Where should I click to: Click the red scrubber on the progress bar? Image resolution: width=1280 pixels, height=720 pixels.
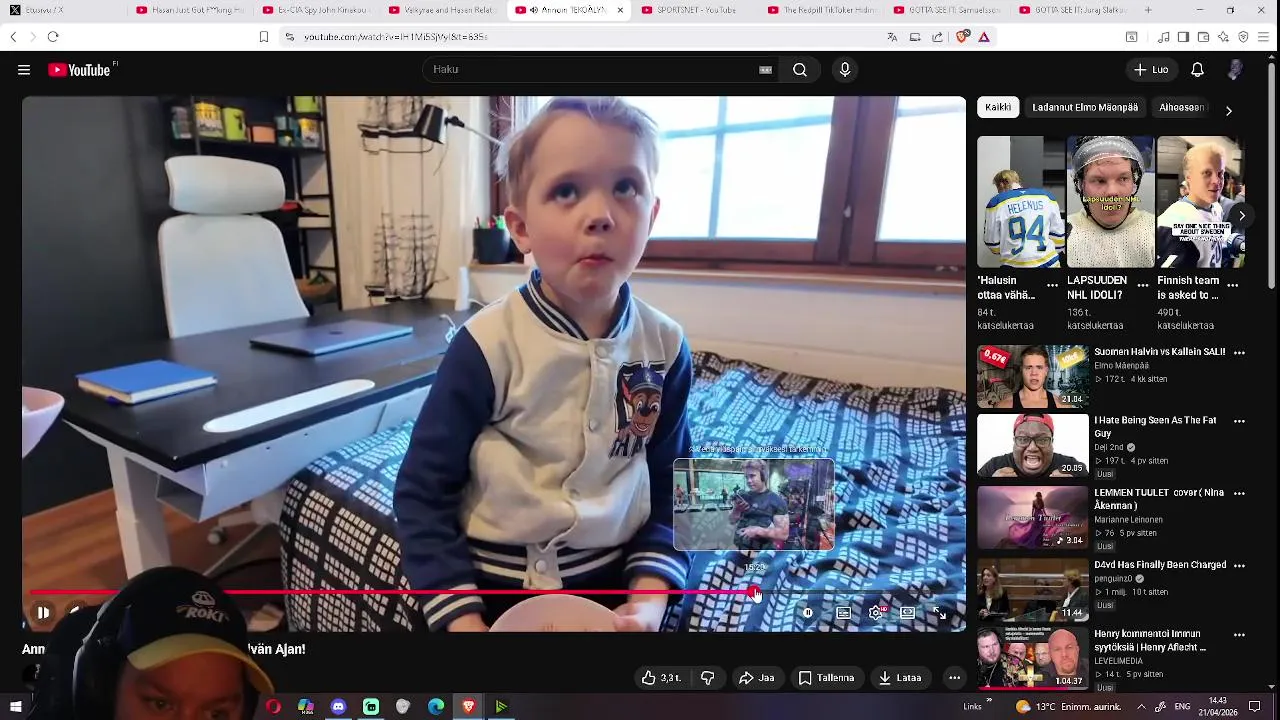(x=754, y=593)
